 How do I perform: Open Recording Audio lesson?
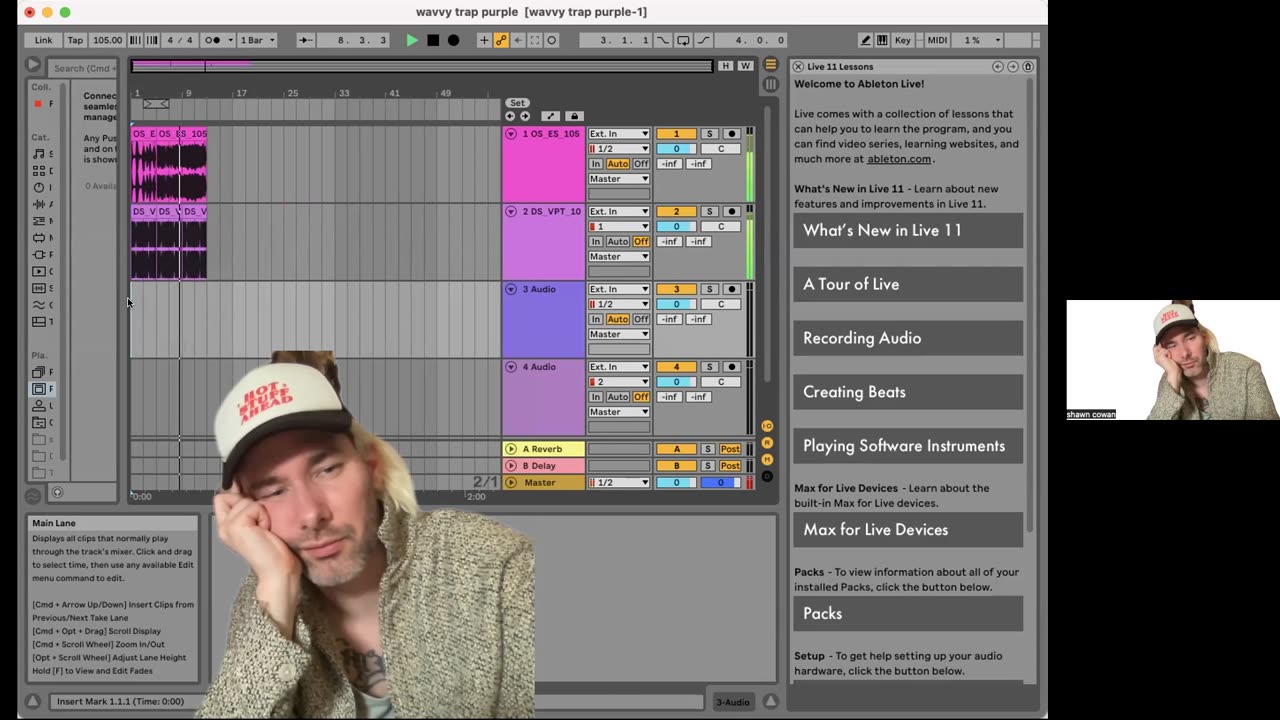pos(908,338)
